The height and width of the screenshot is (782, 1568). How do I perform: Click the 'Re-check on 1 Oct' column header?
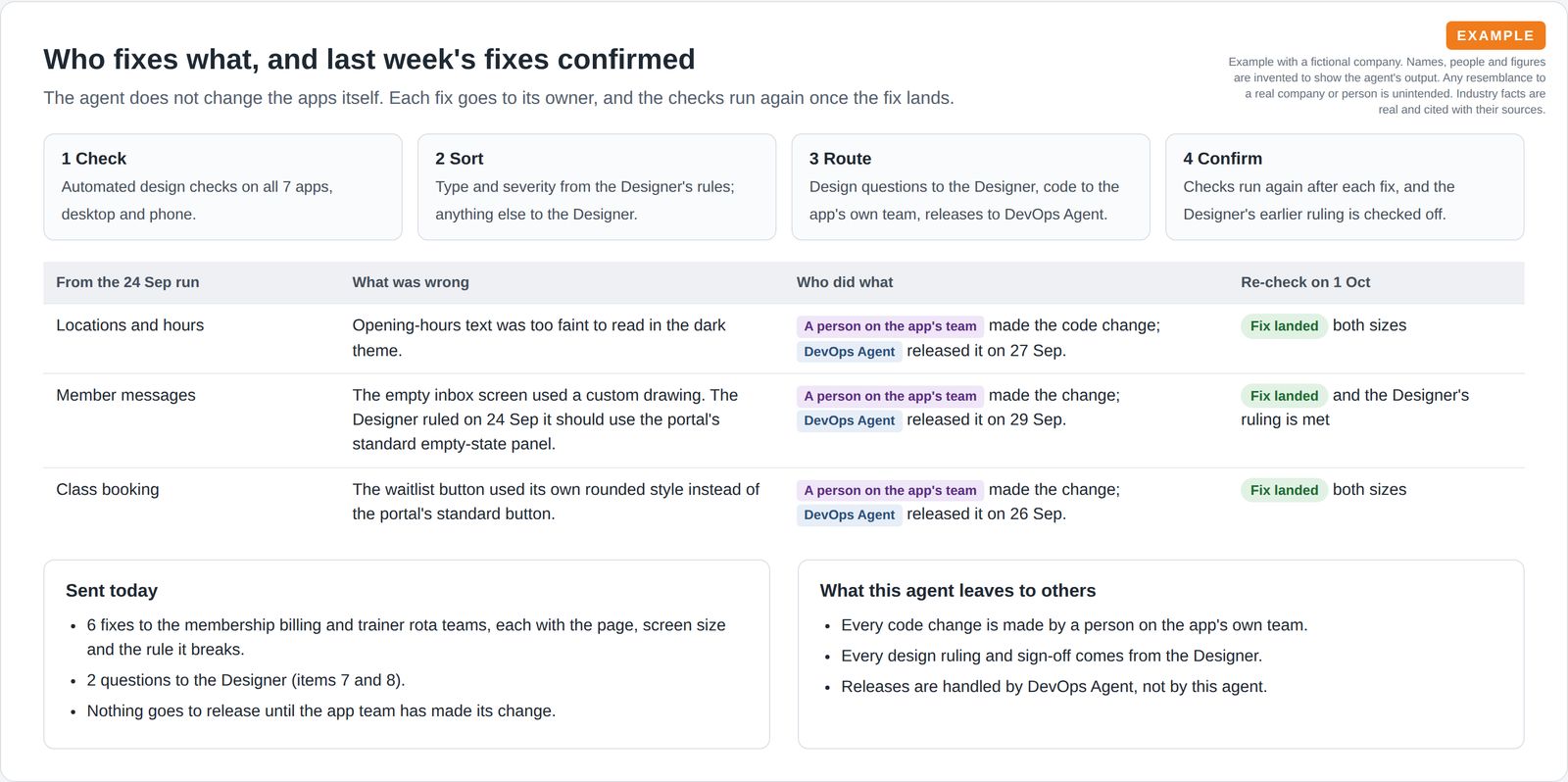[1305, 282]
